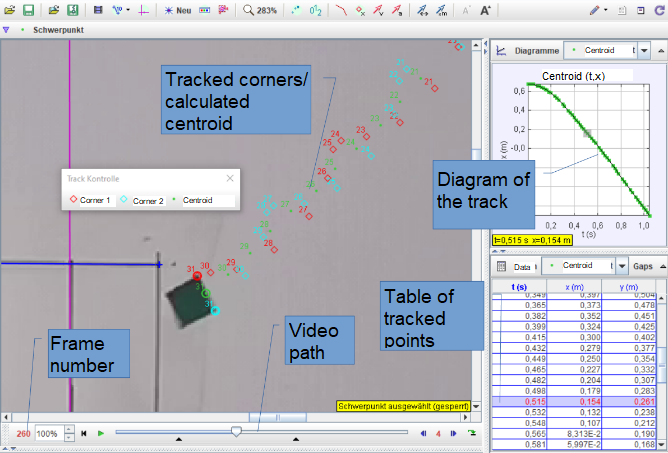Toggle the magenta coordinate axes icon
Viewport: 668px width, 453px height.
143,10
